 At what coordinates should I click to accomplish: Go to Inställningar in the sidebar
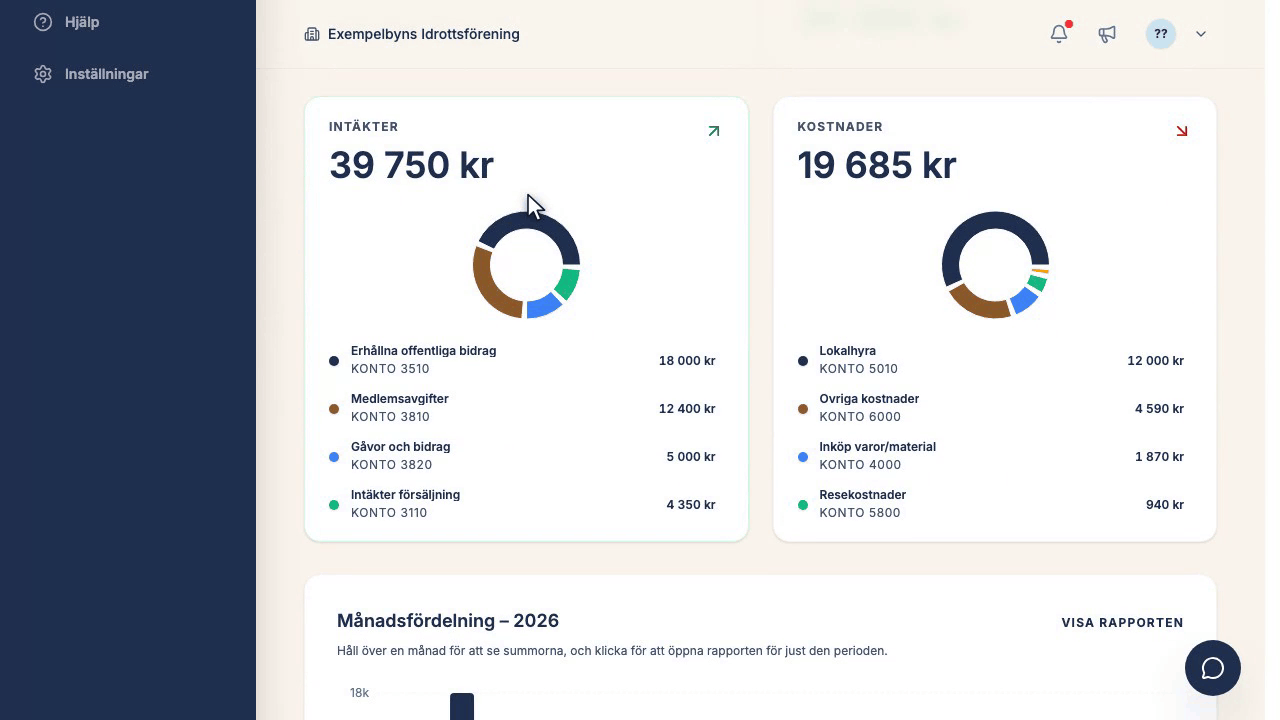coord(107,74)
